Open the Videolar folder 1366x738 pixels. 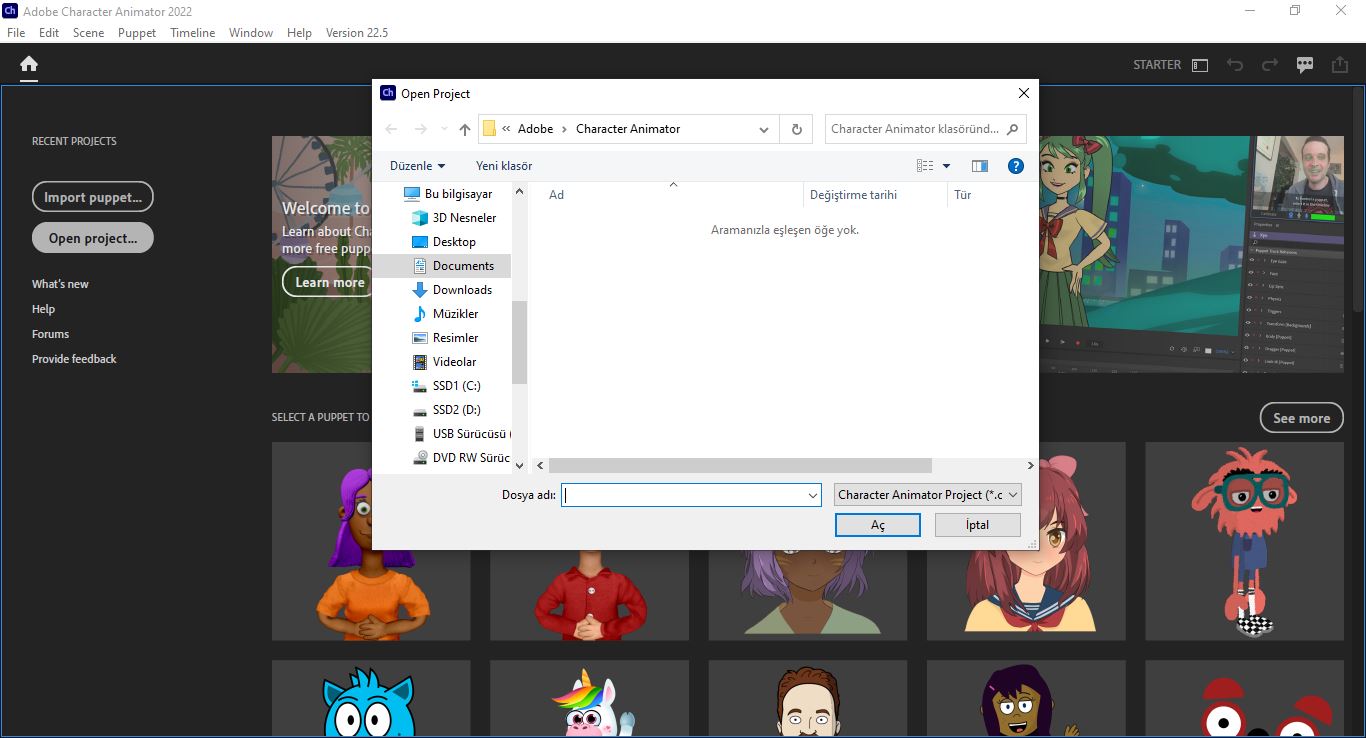[x=445, y=362]
